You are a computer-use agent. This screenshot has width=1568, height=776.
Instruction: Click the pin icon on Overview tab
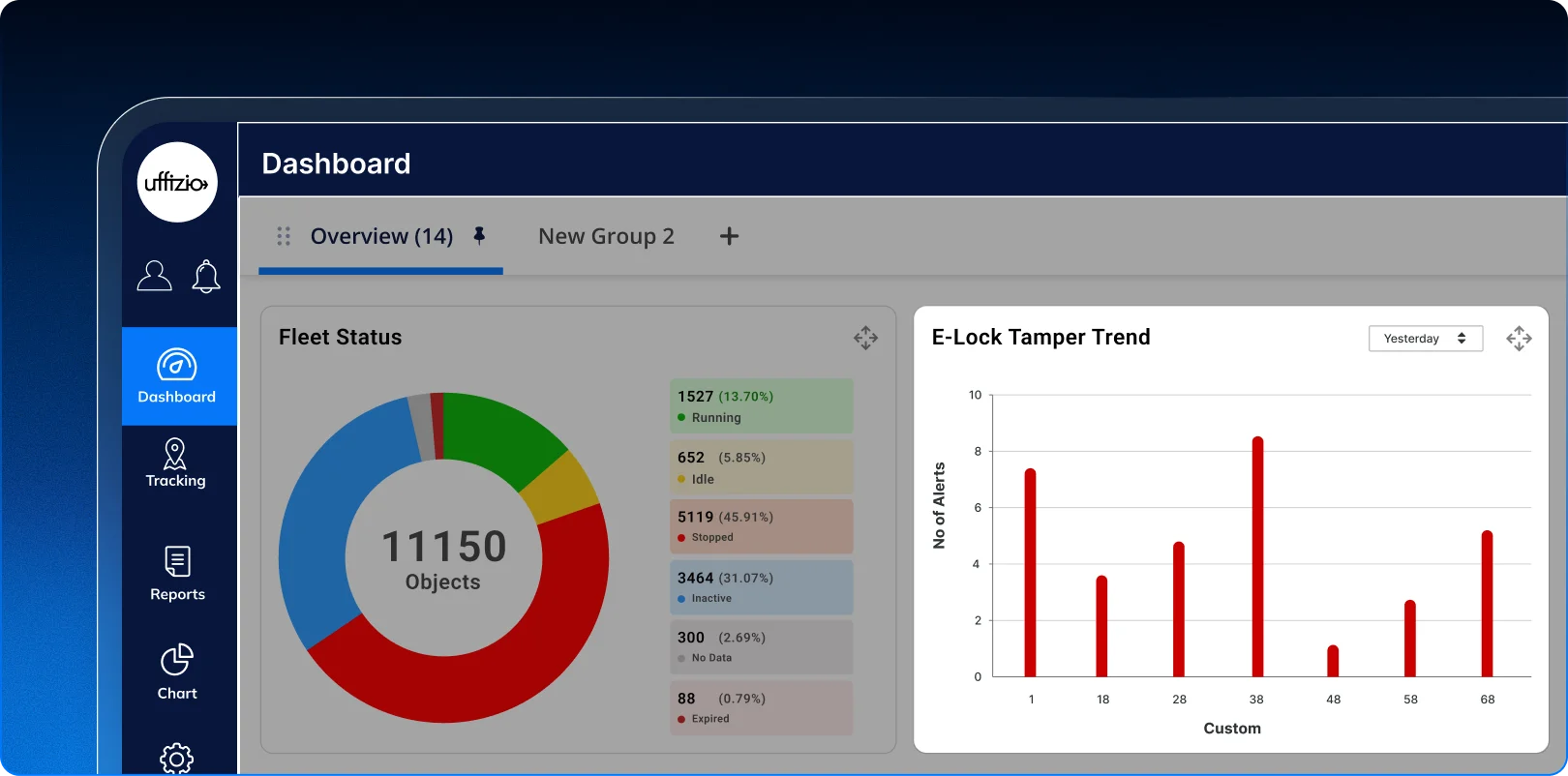coord(479,235)
